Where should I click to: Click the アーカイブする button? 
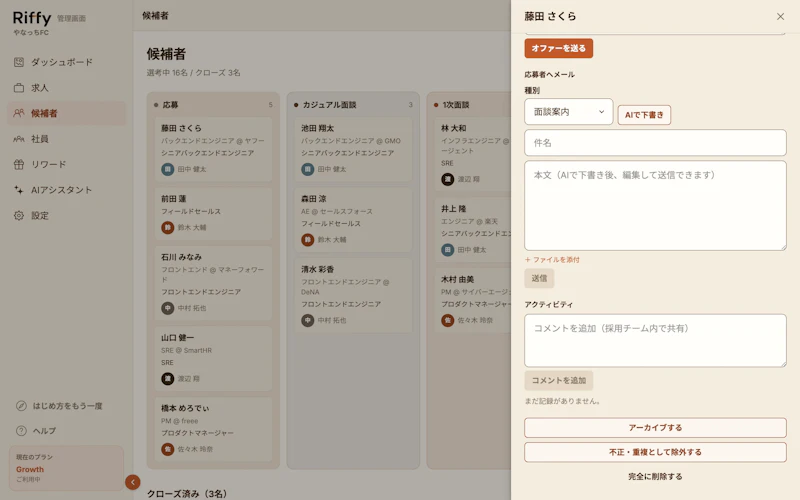pos(655,428)
